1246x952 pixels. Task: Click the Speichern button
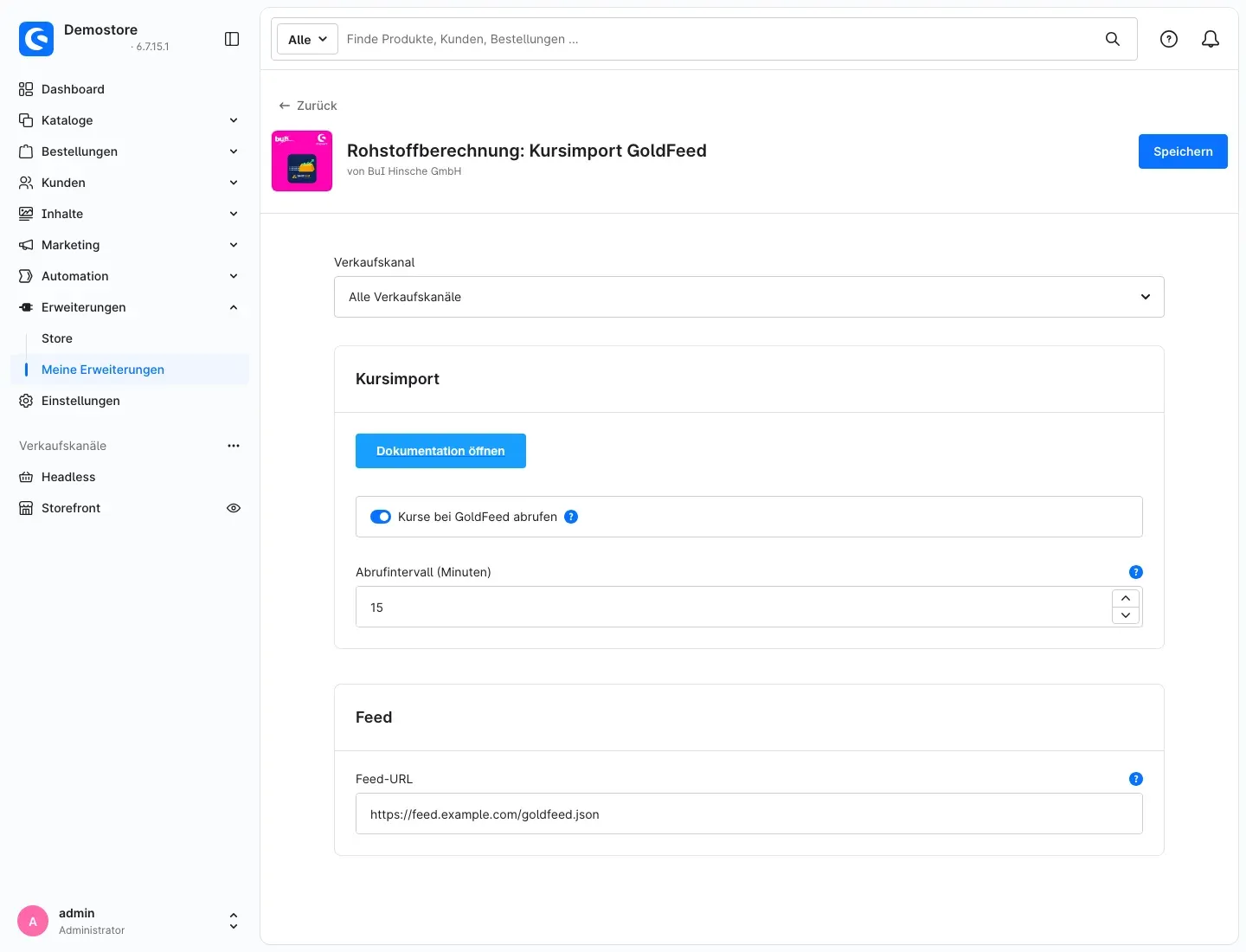click(x=1183, y=151)
